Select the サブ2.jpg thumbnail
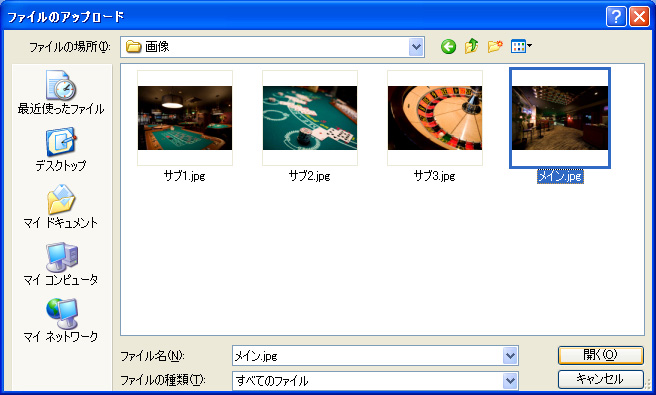The width and height of the screenshot is (656, 395). pos(310,118)
